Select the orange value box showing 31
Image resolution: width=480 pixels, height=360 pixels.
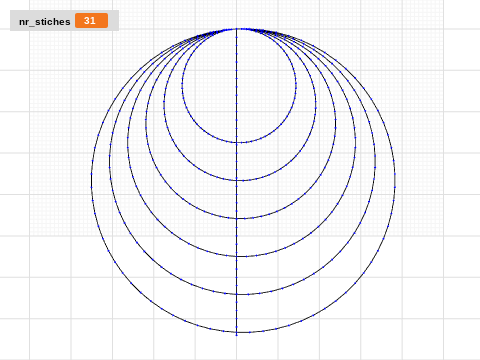[x=91, y=21]
